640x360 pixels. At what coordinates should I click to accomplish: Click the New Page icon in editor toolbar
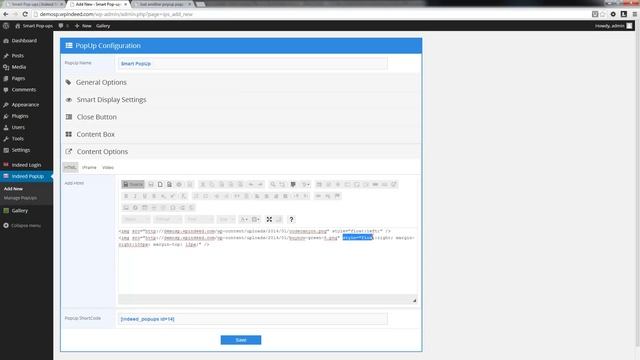tap(160, 184)
